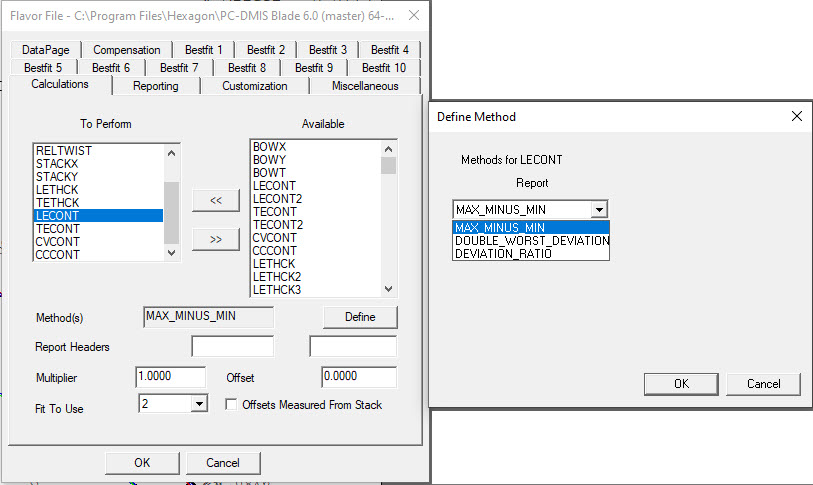
Task: Cancel the Flavor File dialog
Action: click(223, 463)
